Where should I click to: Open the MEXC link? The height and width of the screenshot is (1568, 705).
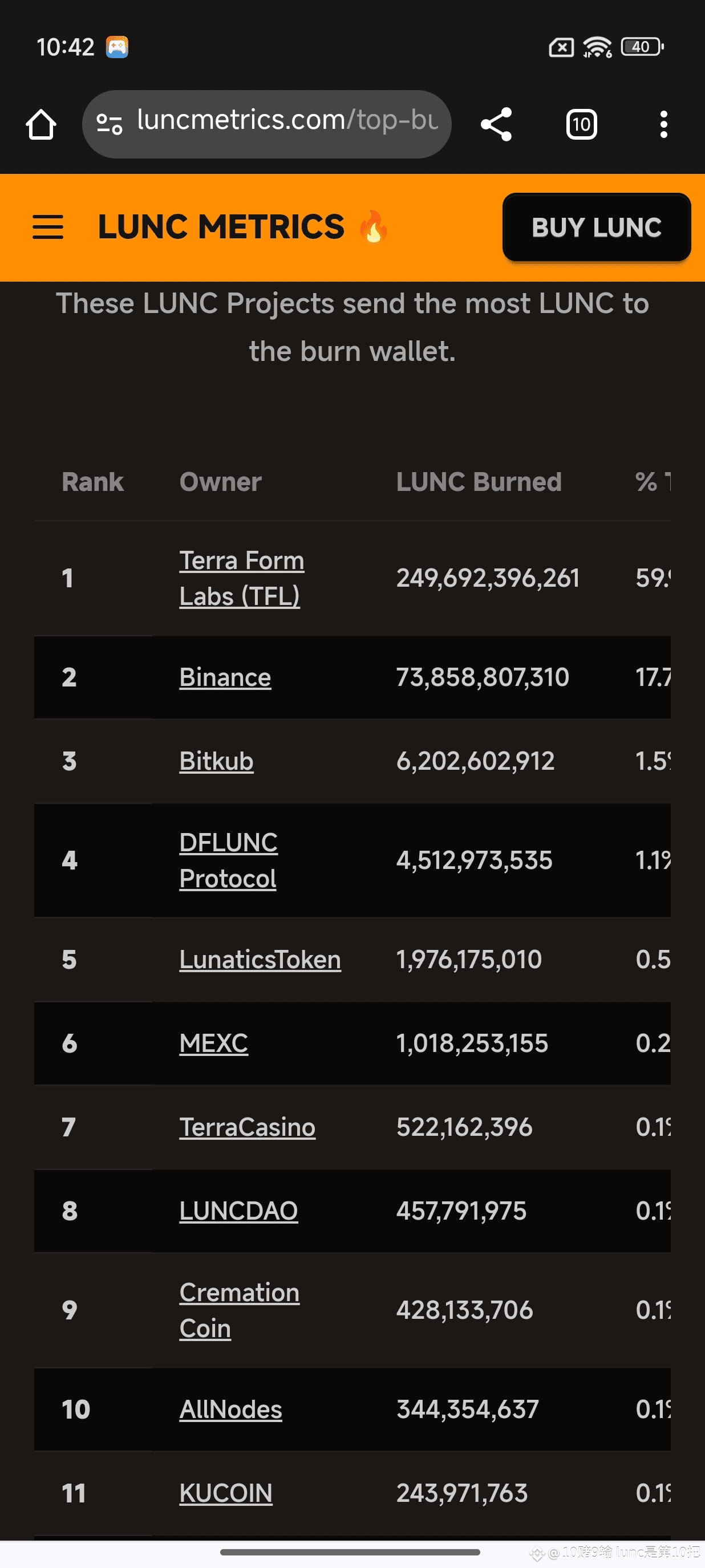214,1043
